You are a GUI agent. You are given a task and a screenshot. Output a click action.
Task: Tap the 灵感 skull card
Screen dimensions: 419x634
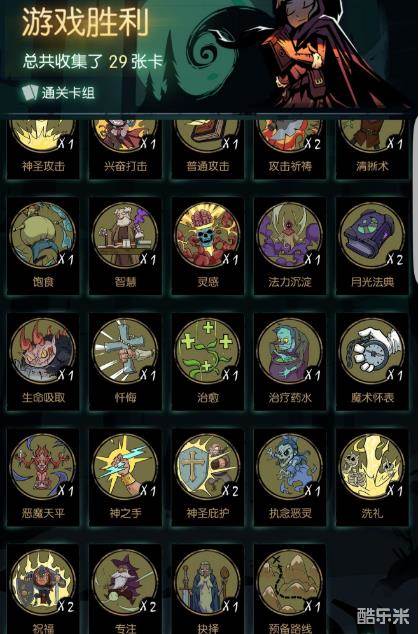tap(207, 246)
